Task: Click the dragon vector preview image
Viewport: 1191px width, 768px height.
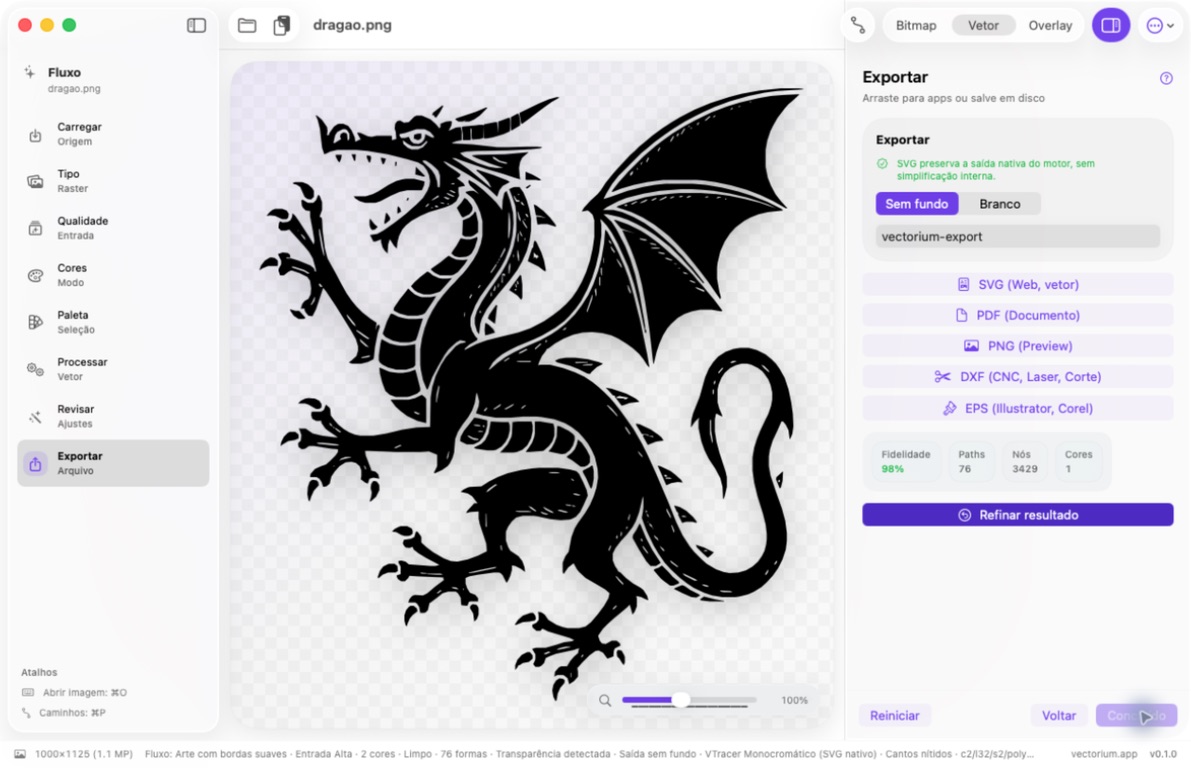Action: 532,395
